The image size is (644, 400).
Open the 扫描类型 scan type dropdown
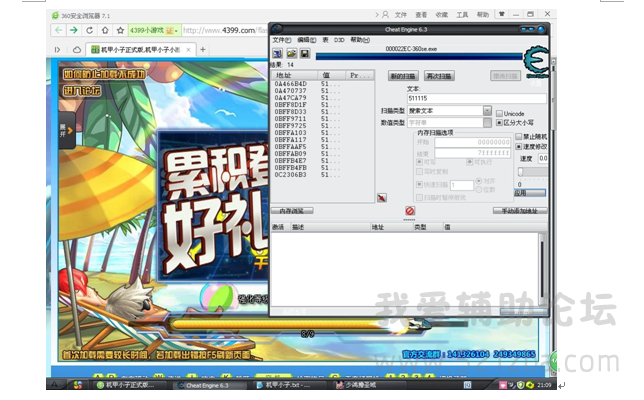tap(487, 110)
